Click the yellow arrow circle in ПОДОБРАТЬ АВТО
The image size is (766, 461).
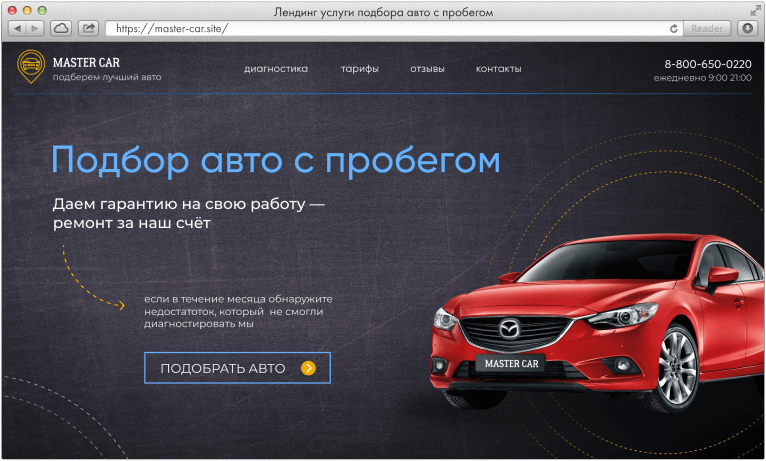pos(308,368)
